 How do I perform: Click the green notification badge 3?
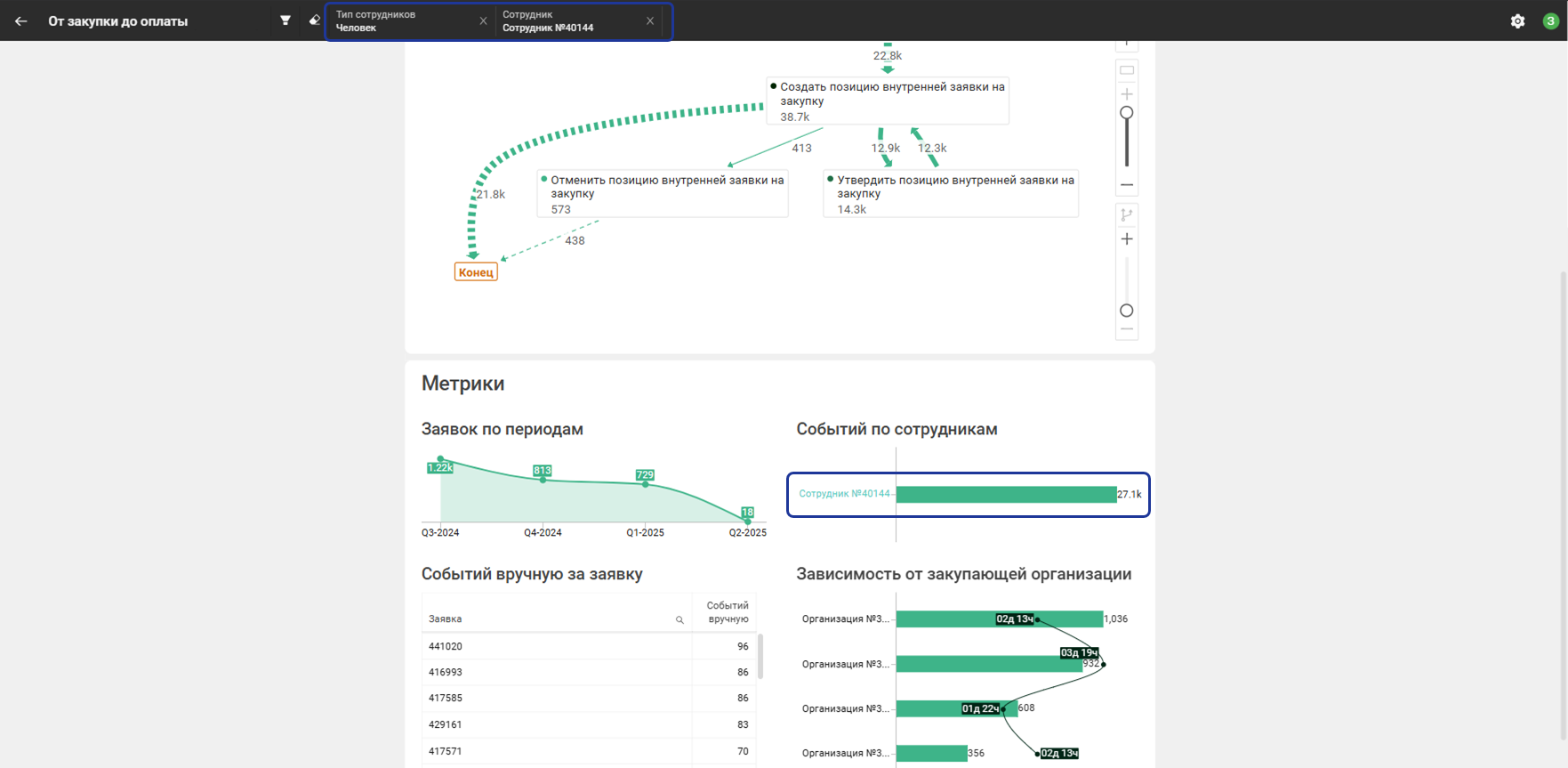[x=1550, y=21]
